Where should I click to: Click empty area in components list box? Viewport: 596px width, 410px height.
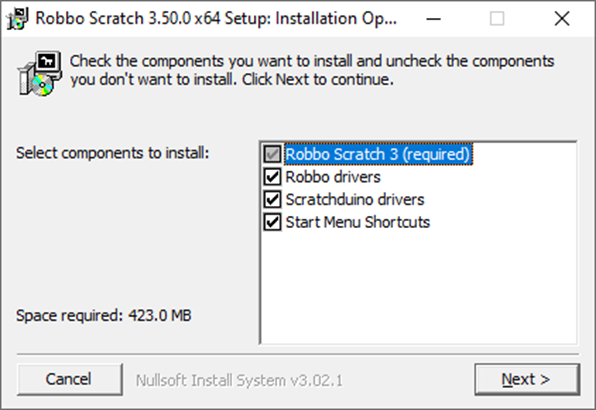418,289
